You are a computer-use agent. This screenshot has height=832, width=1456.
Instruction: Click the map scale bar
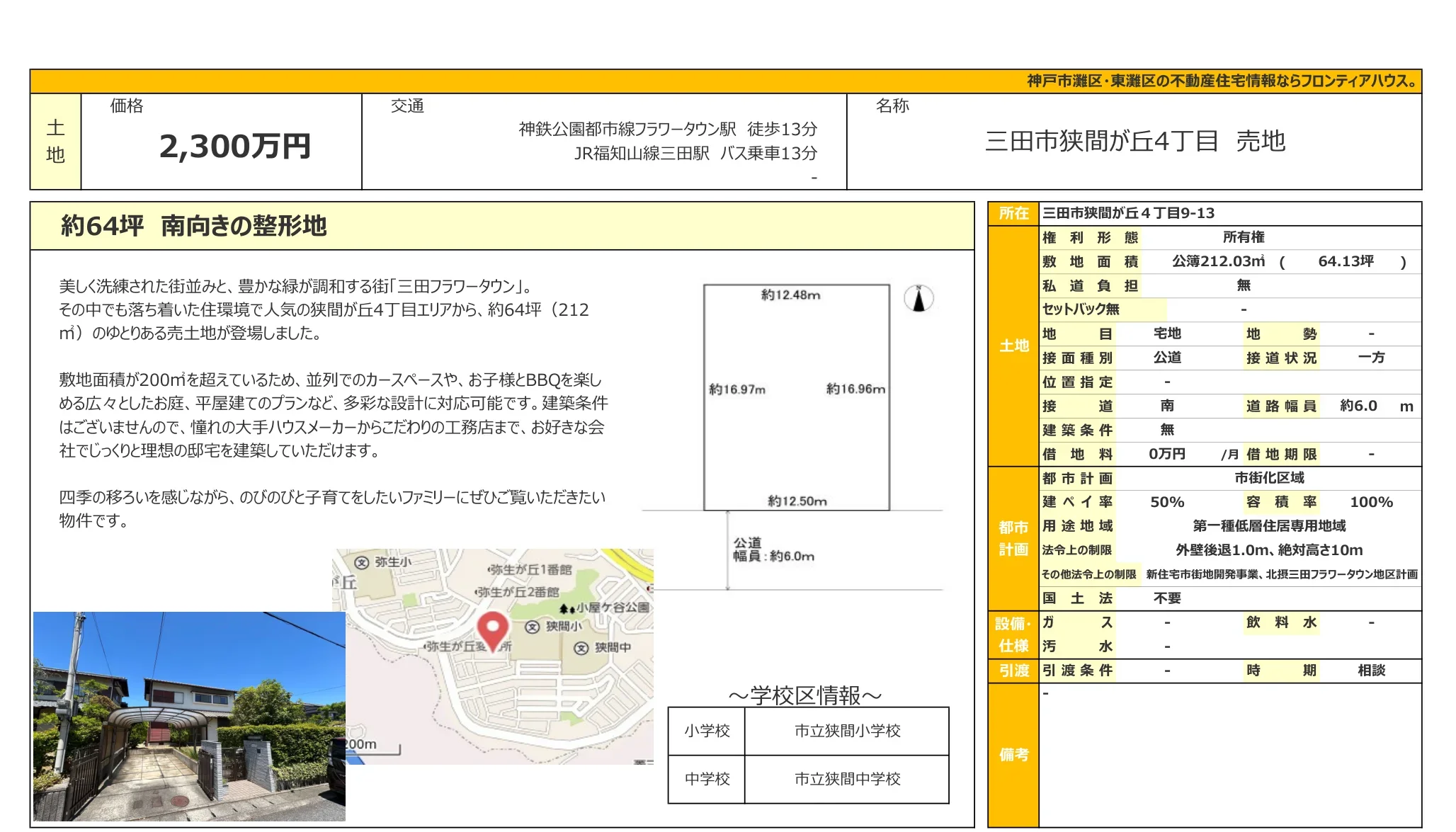point(372,748)
